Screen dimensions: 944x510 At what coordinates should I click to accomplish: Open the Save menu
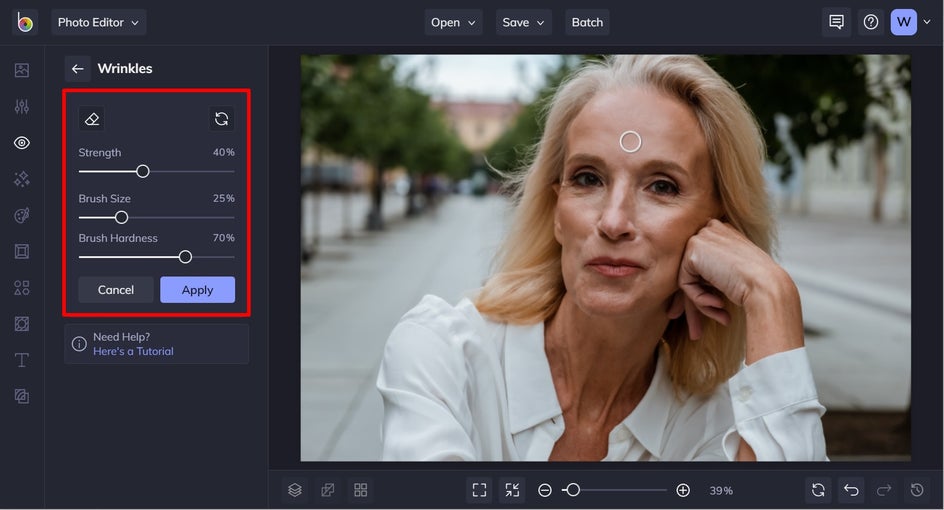(x=523, y=22)
